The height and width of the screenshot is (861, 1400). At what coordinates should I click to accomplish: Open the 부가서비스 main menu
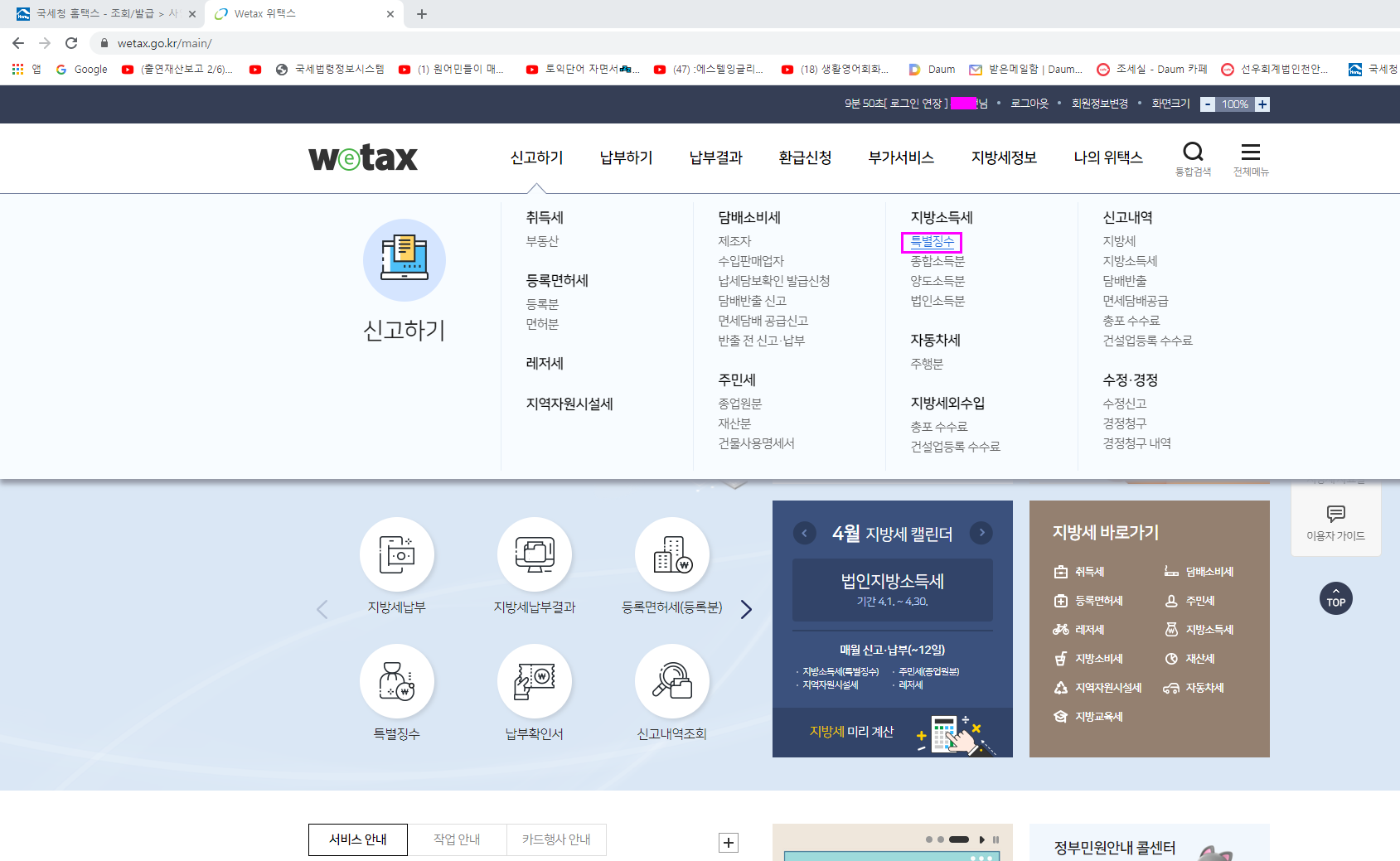pos(901,157)
